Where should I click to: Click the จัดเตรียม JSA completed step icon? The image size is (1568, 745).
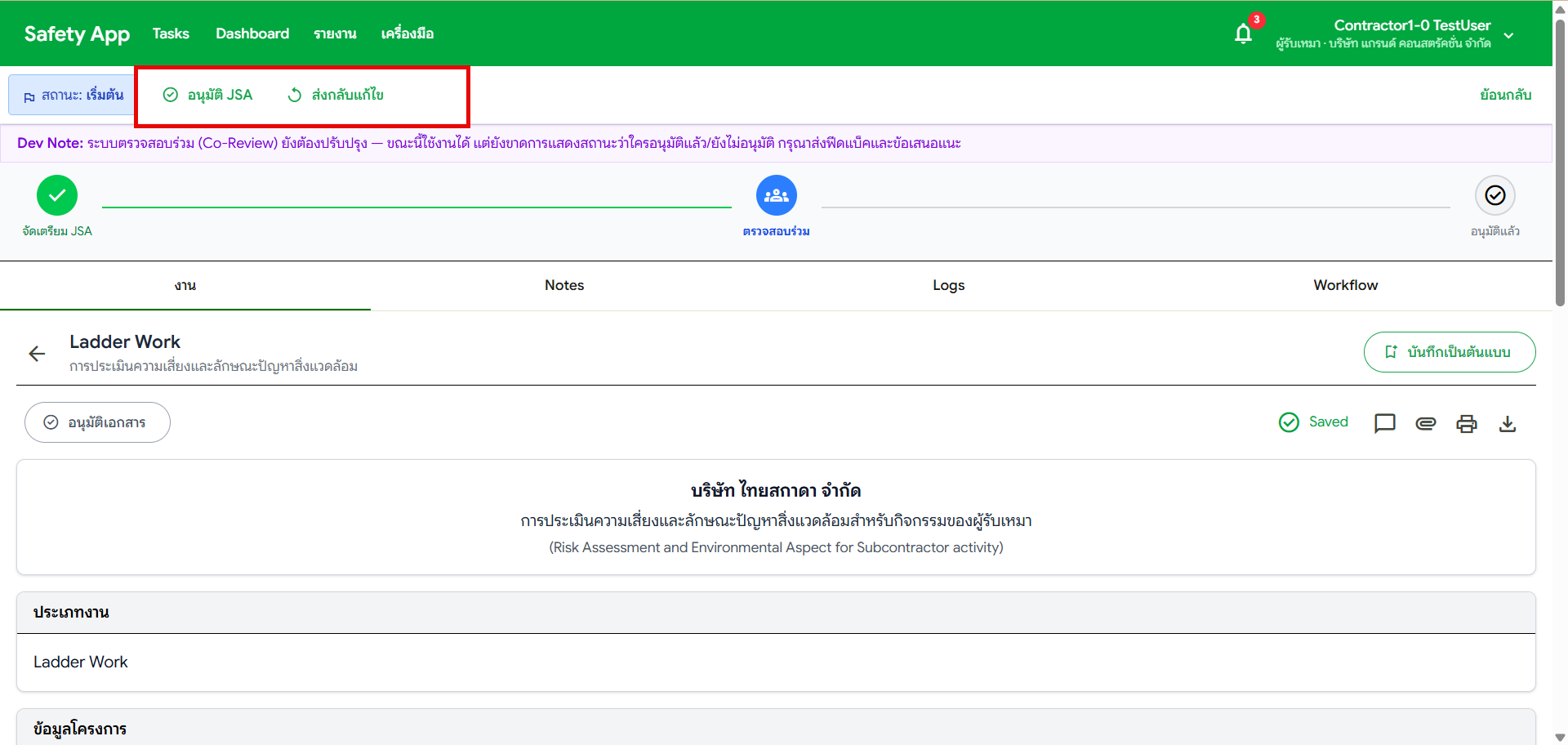point(57,194)
